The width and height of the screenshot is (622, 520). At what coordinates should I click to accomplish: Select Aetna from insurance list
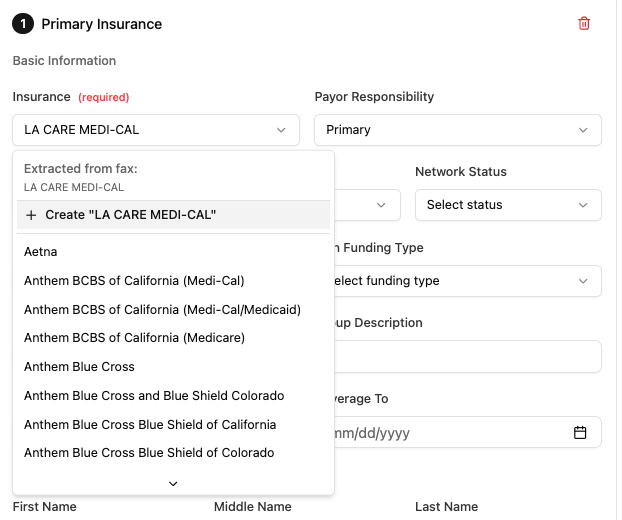(173, 252)
